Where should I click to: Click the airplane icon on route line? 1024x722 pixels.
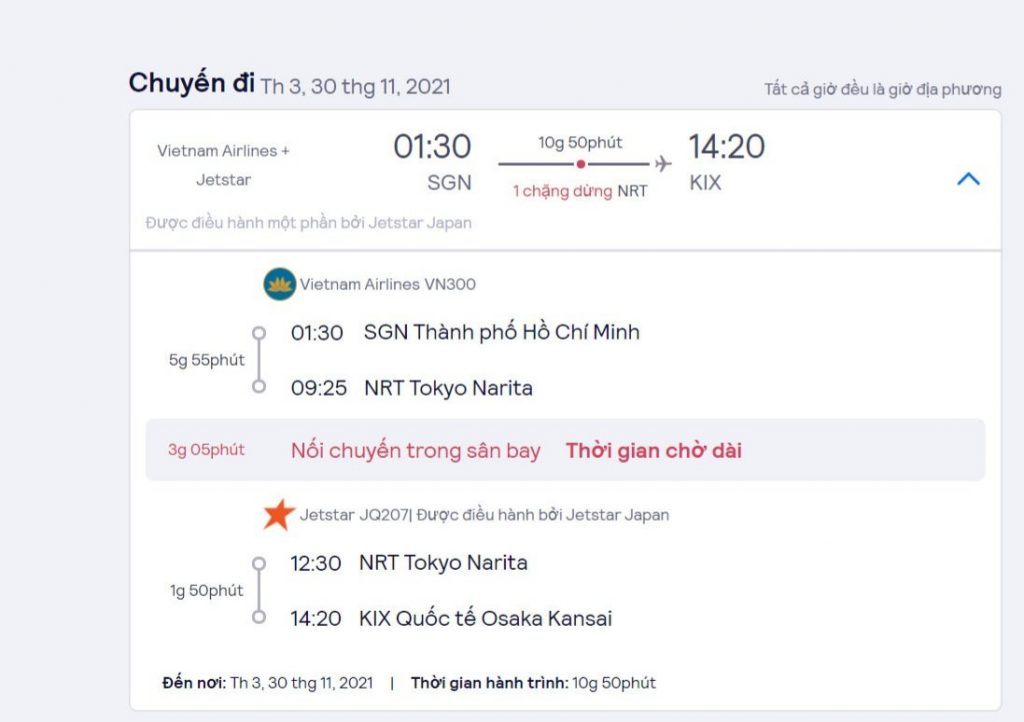662,164
